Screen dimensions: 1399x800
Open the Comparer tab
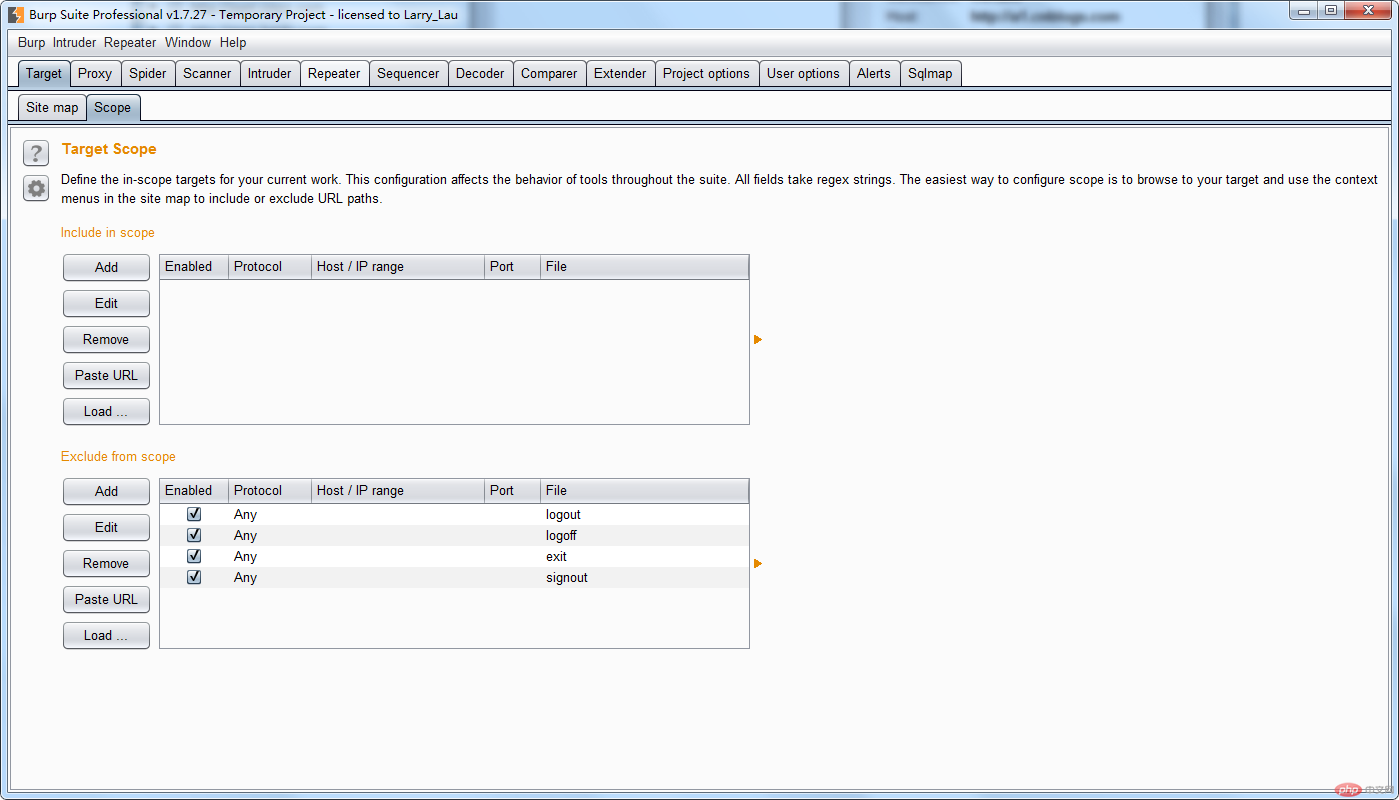(549, 74)
